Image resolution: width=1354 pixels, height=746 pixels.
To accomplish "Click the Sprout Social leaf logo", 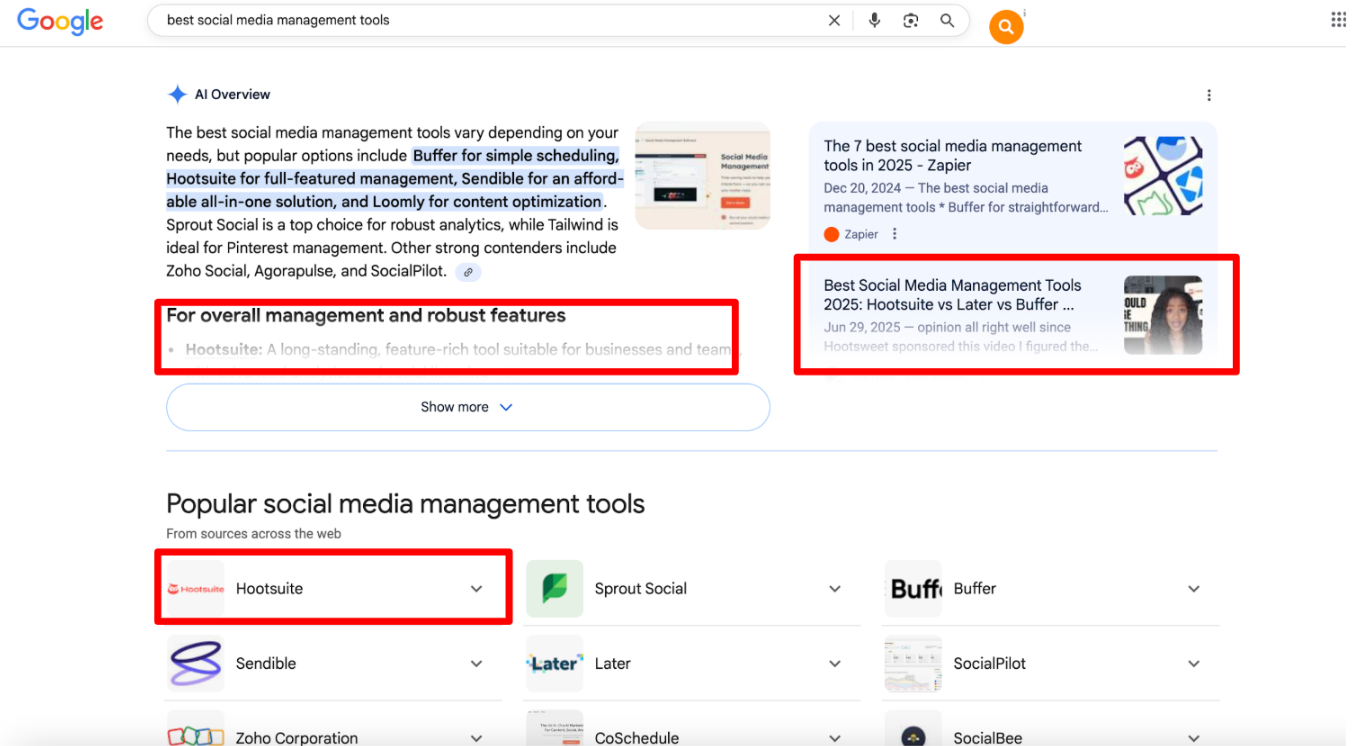I will click(x=554, y=589).
